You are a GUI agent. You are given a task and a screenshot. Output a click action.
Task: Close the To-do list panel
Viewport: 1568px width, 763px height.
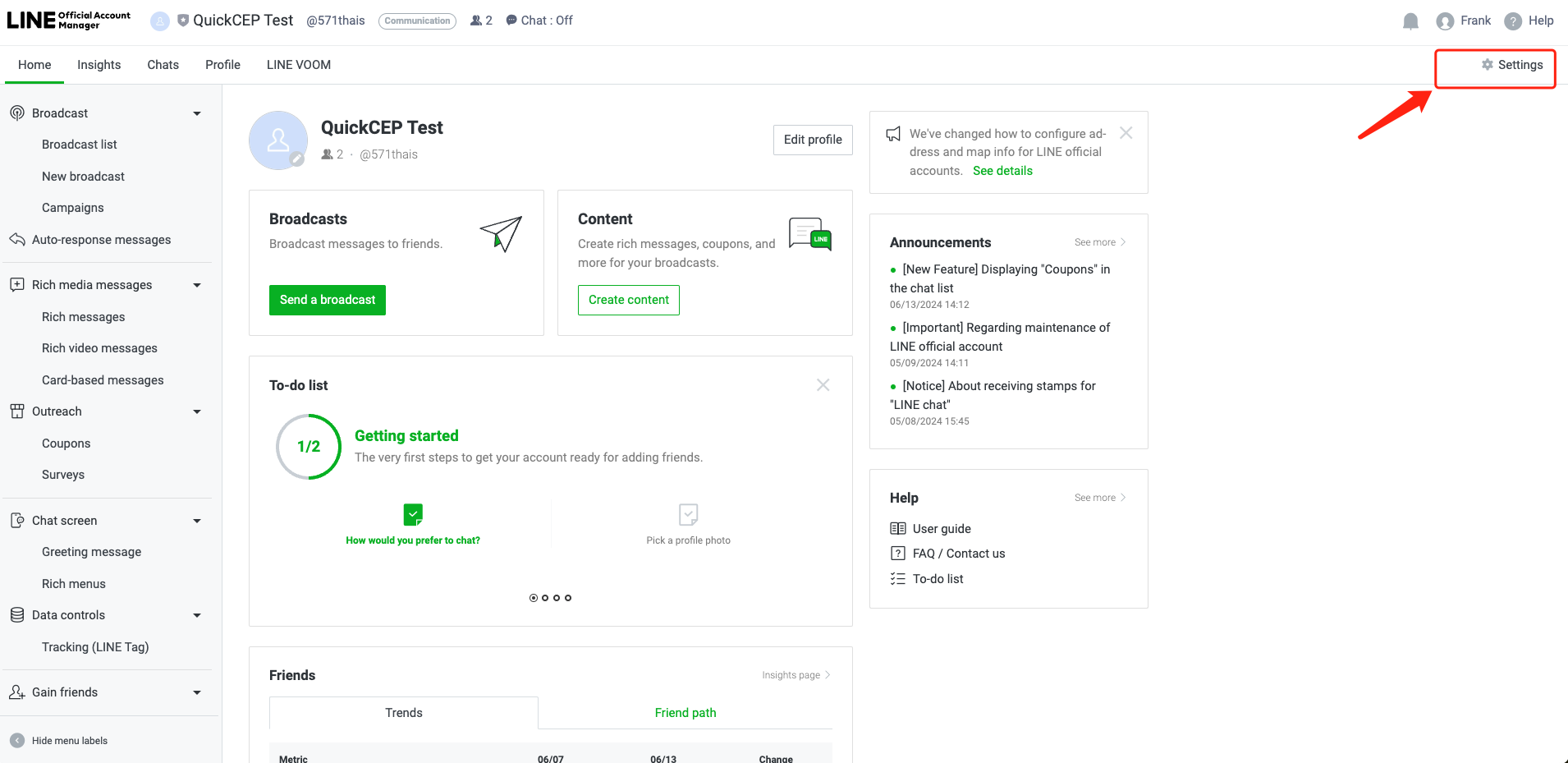[x=823, y=385]
